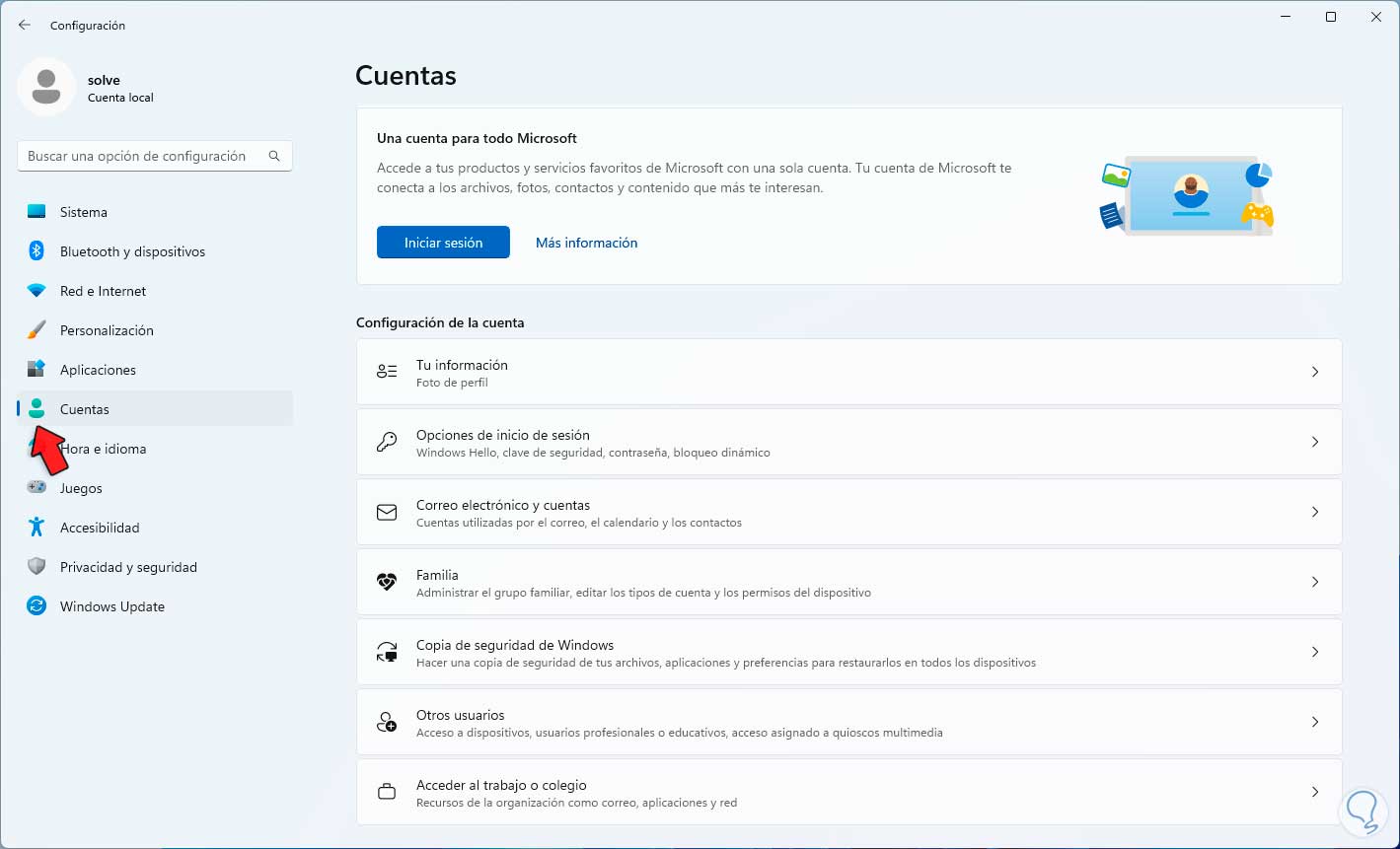The height and width of the screenshot is (849, 1400).
Task: Select Privacidad y seguridad
Action: 155,567
